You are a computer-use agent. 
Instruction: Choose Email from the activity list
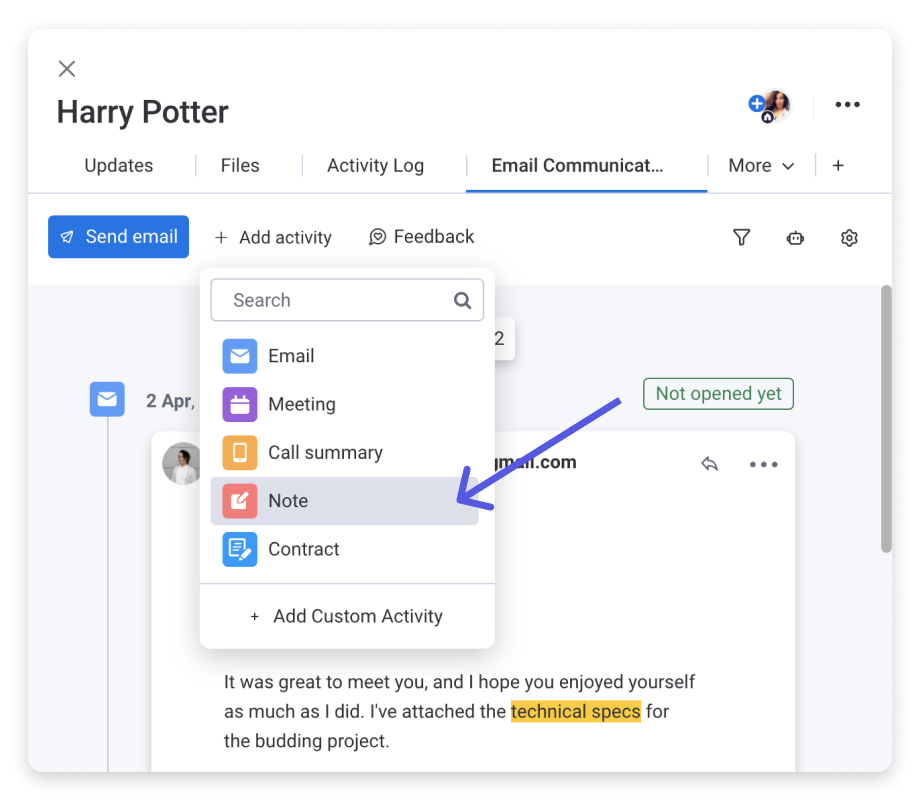click(x=345, y=356)
